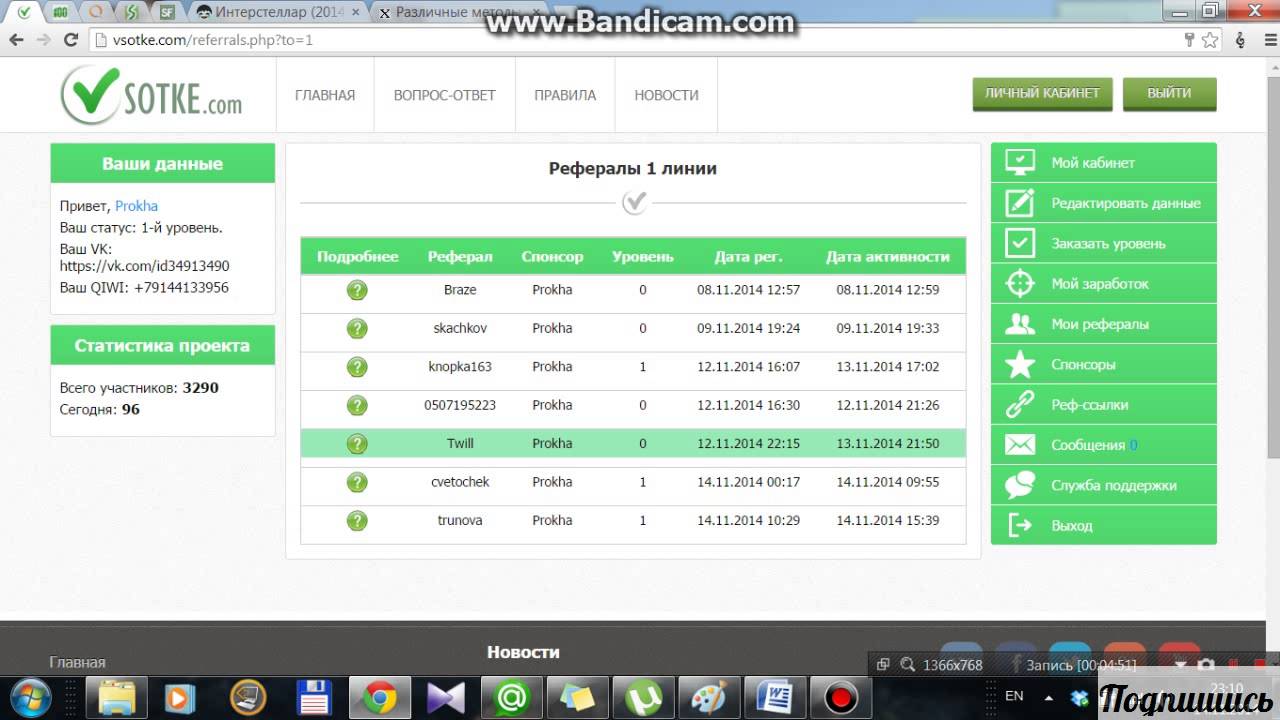Viewport: 1280px width, 720px height.
Task: Open Paint palette icon in taskbar
Action: coord(709,697)
